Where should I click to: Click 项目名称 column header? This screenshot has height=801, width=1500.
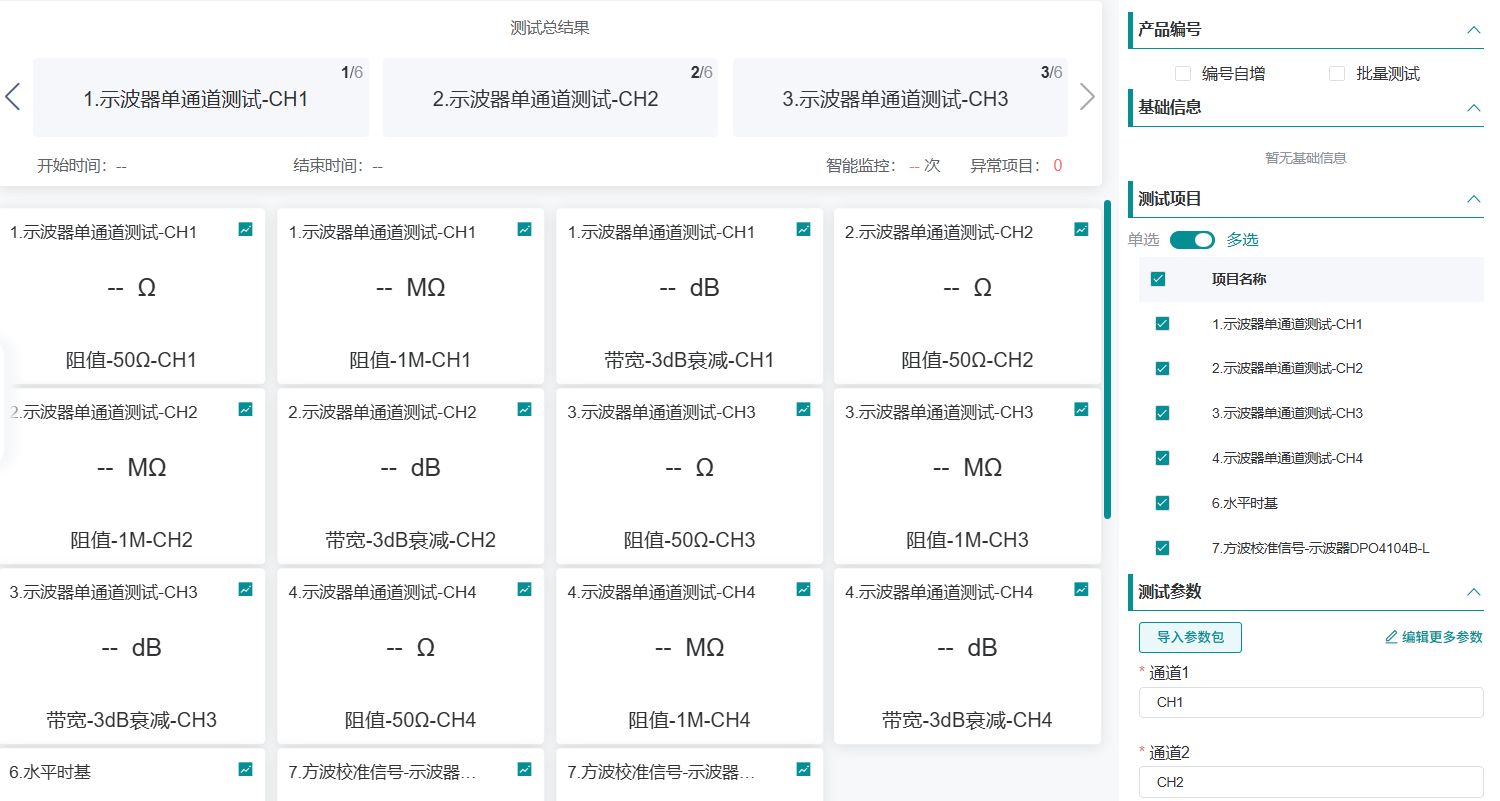1239,280
